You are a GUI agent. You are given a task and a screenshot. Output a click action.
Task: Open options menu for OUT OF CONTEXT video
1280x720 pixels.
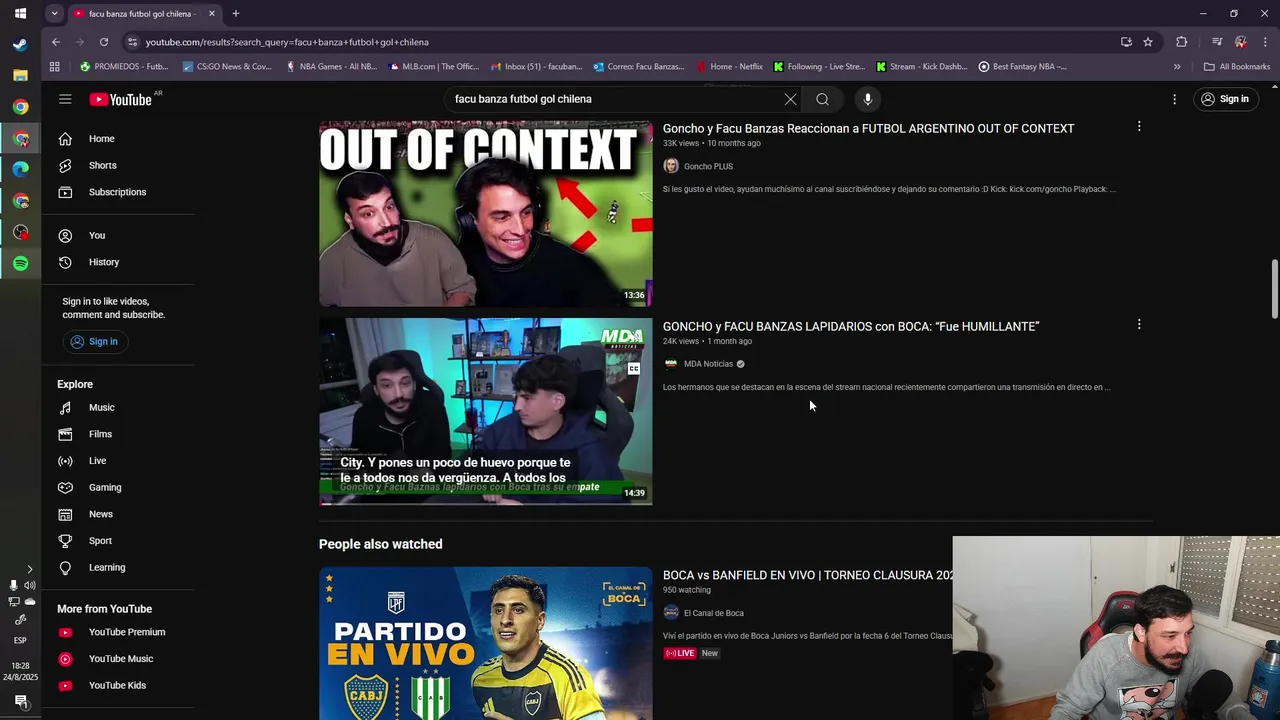coord(1138,126)
